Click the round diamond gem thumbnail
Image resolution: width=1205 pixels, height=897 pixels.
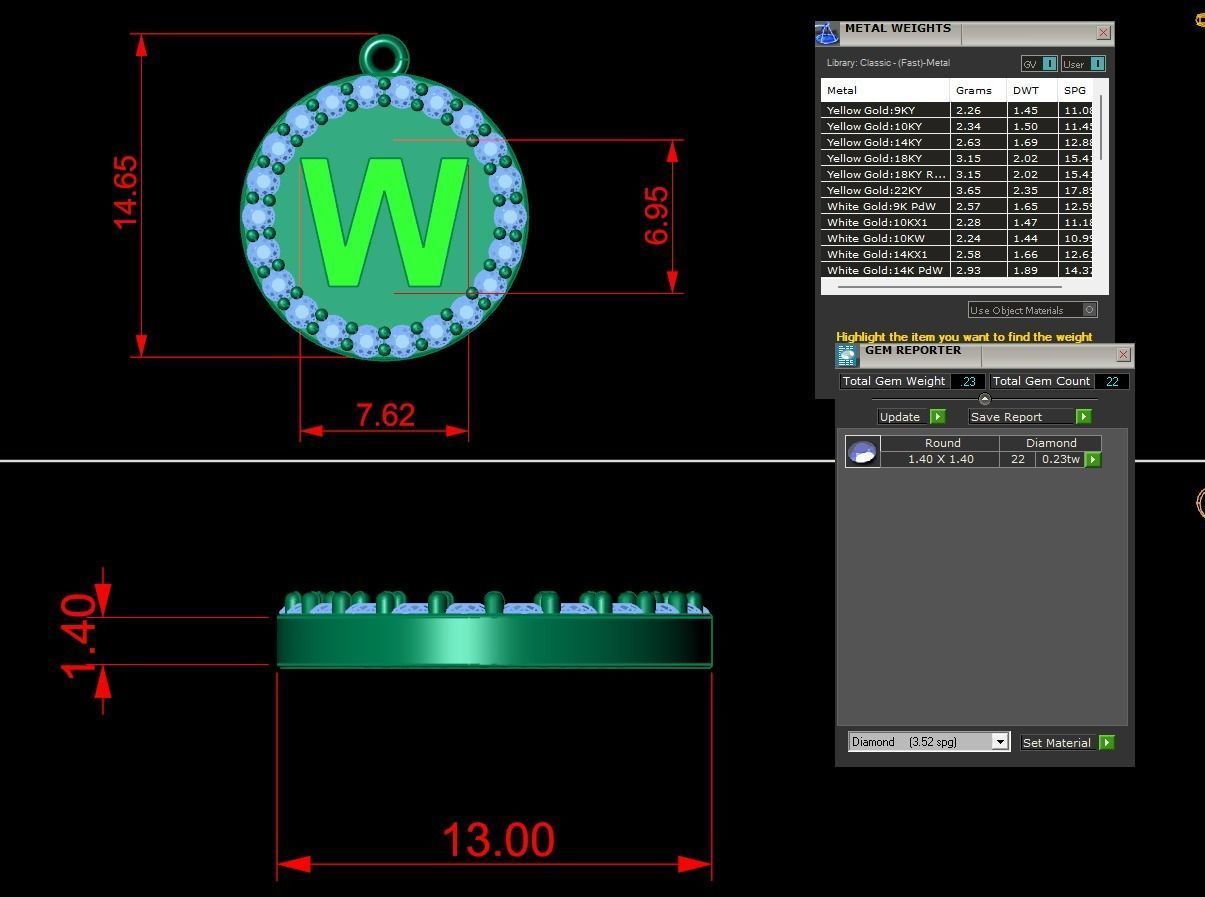(862, 451)
